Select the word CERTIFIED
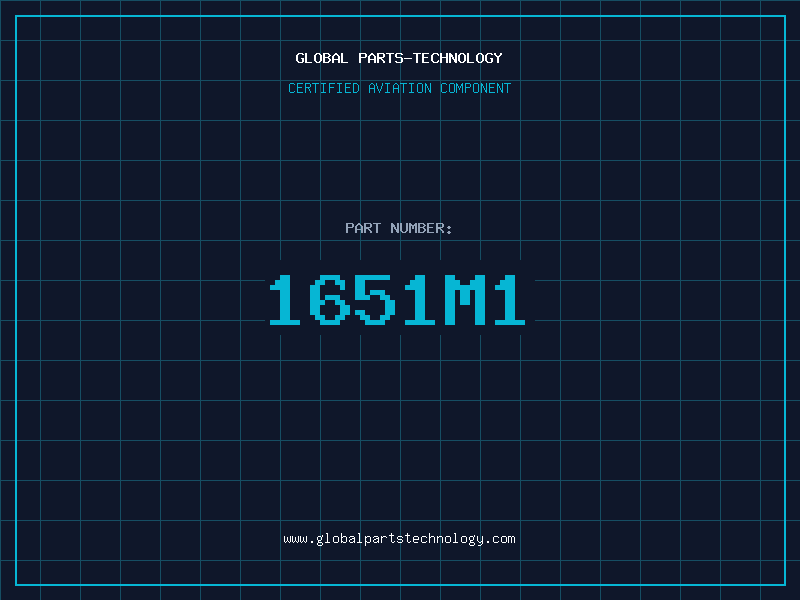Viewport: 800px width, 600px height. click(x=324, y=88)
